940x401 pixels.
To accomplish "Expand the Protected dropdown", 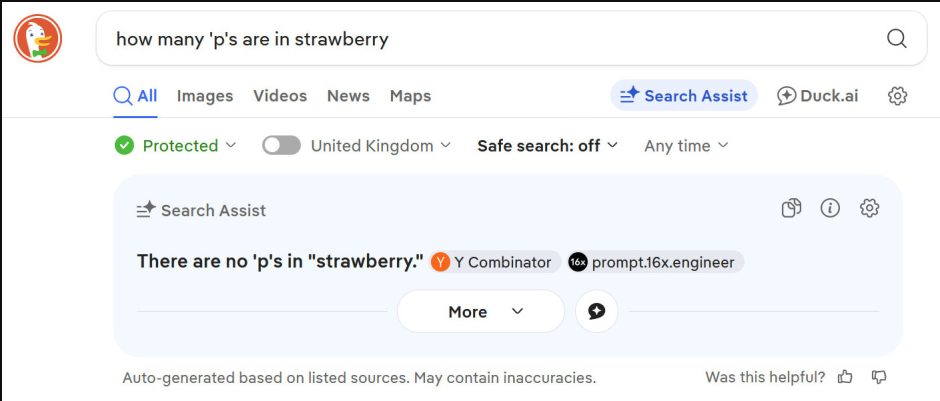I will click(176, 146).
